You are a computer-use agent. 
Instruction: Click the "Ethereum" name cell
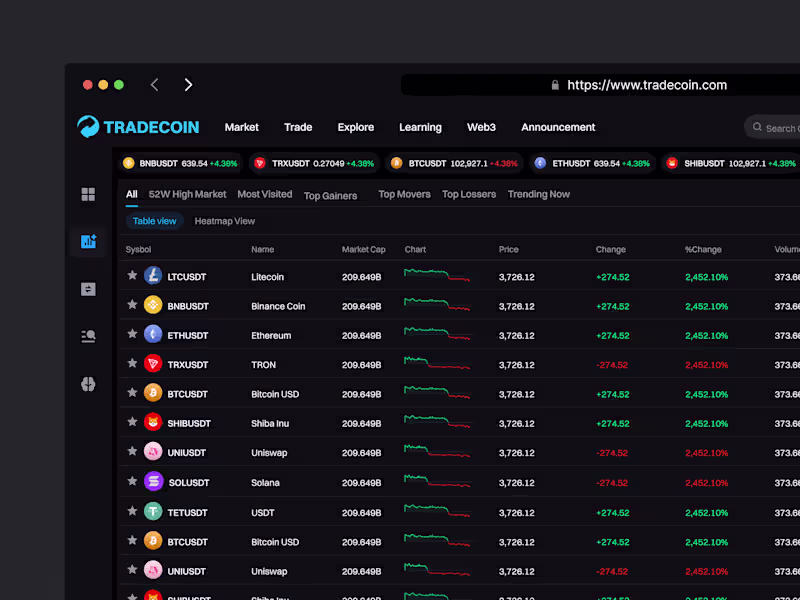(x=271, y=336)
